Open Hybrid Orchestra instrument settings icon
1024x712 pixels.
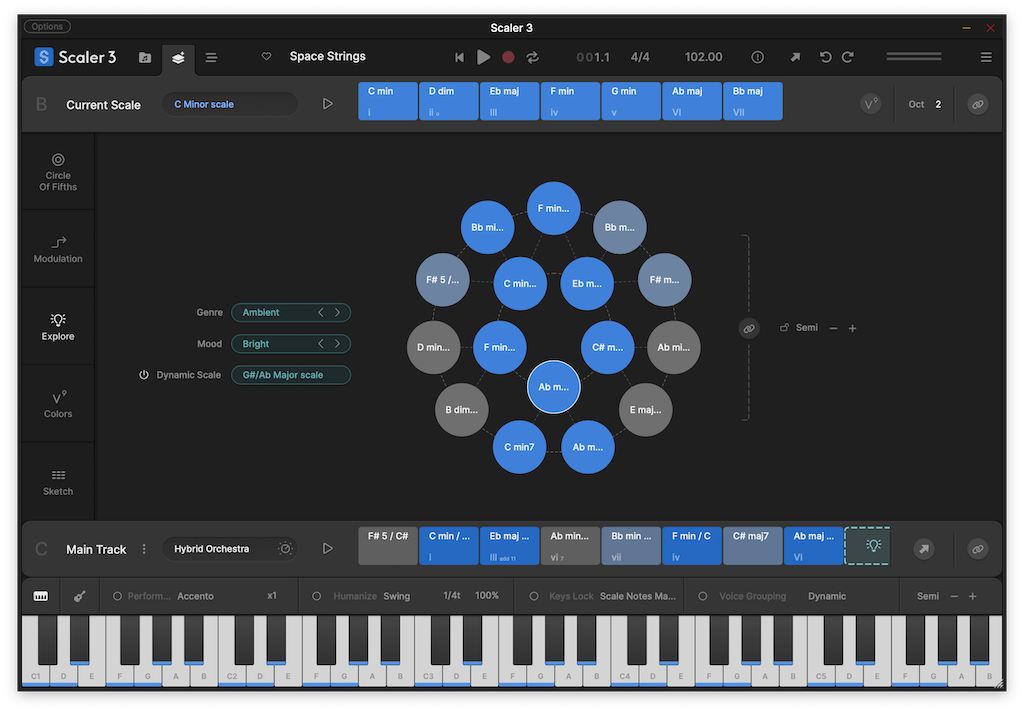[285, 549]
